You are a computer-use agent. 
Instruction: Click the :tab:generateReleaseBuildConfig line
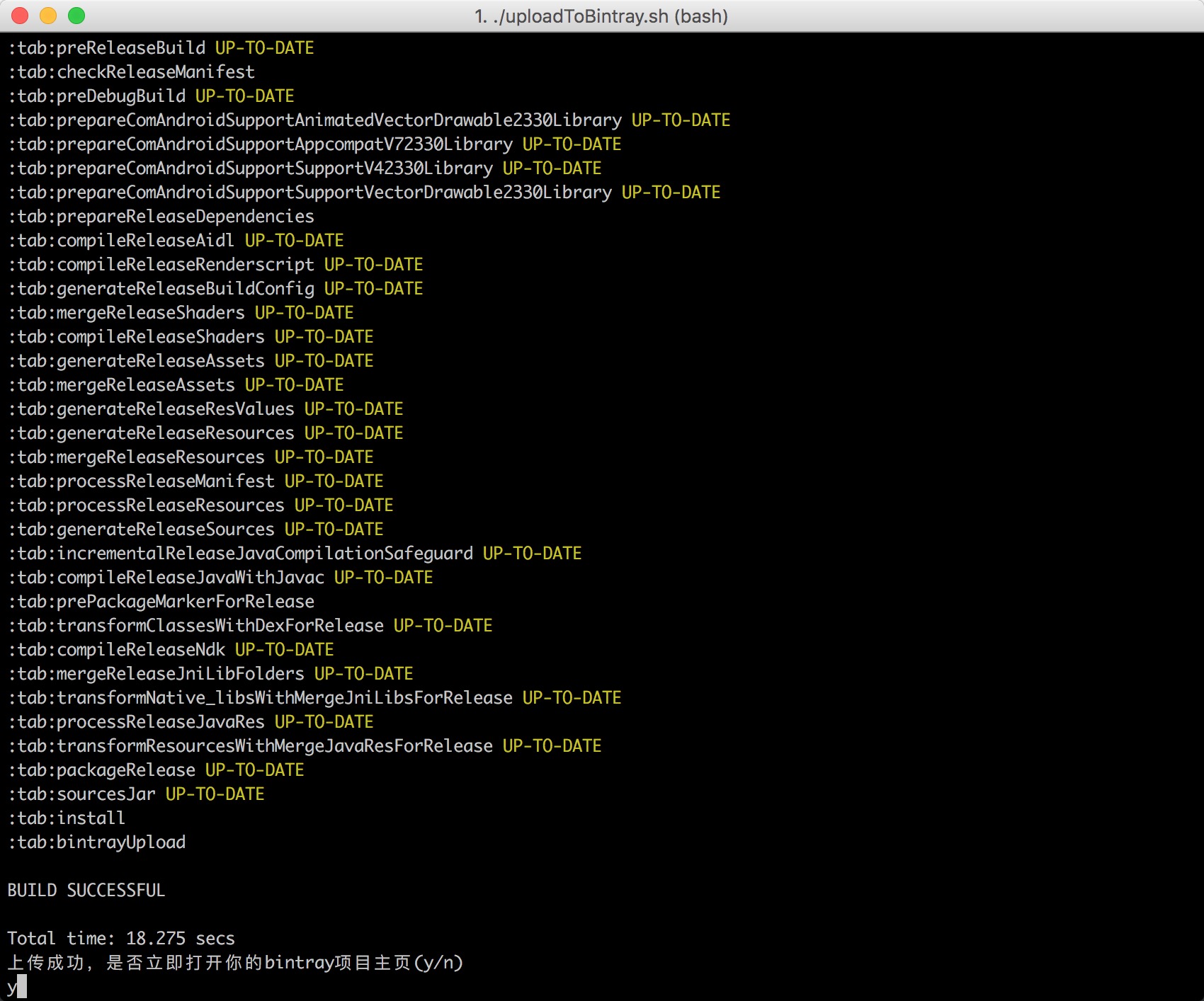coord(215,289)
